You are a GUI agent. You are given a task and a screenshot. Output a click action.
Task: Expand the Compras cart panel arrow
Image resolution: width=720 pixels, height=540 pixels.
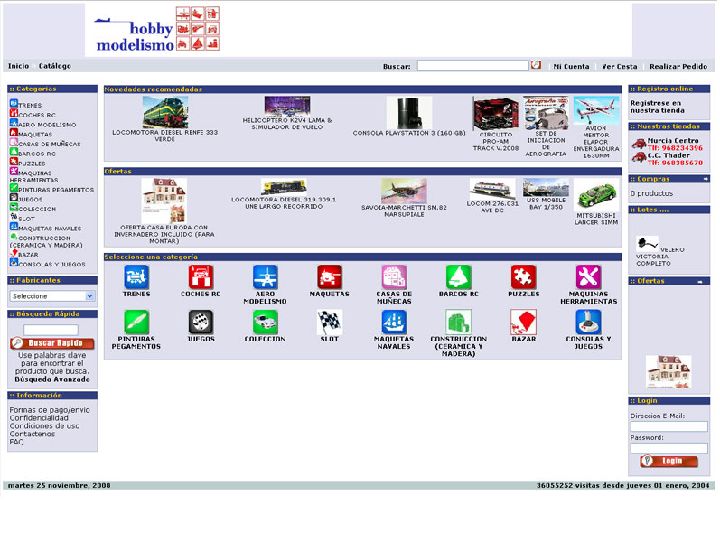click(x=703, y=179)
